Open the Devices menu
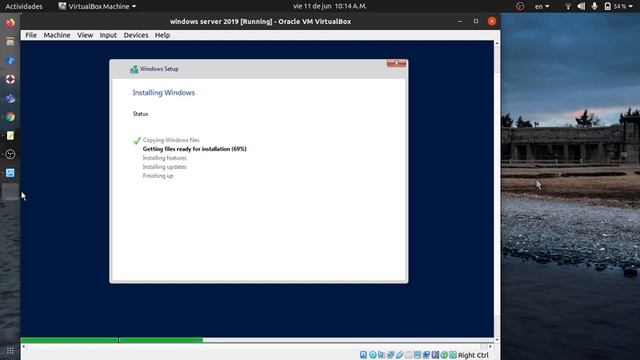Image resolution: width=640 pixels, height=360 pixels. pyautogui.click(x=136, y=35)
